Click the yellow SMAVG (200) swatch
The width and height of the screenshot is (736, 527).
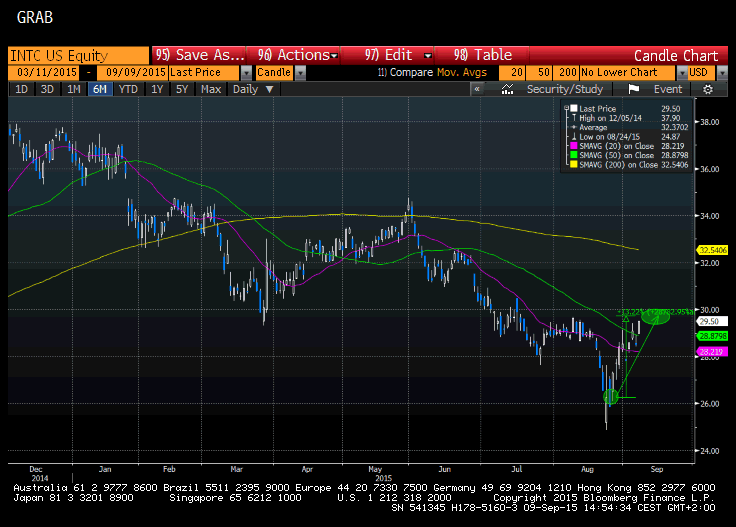[574, 165]
